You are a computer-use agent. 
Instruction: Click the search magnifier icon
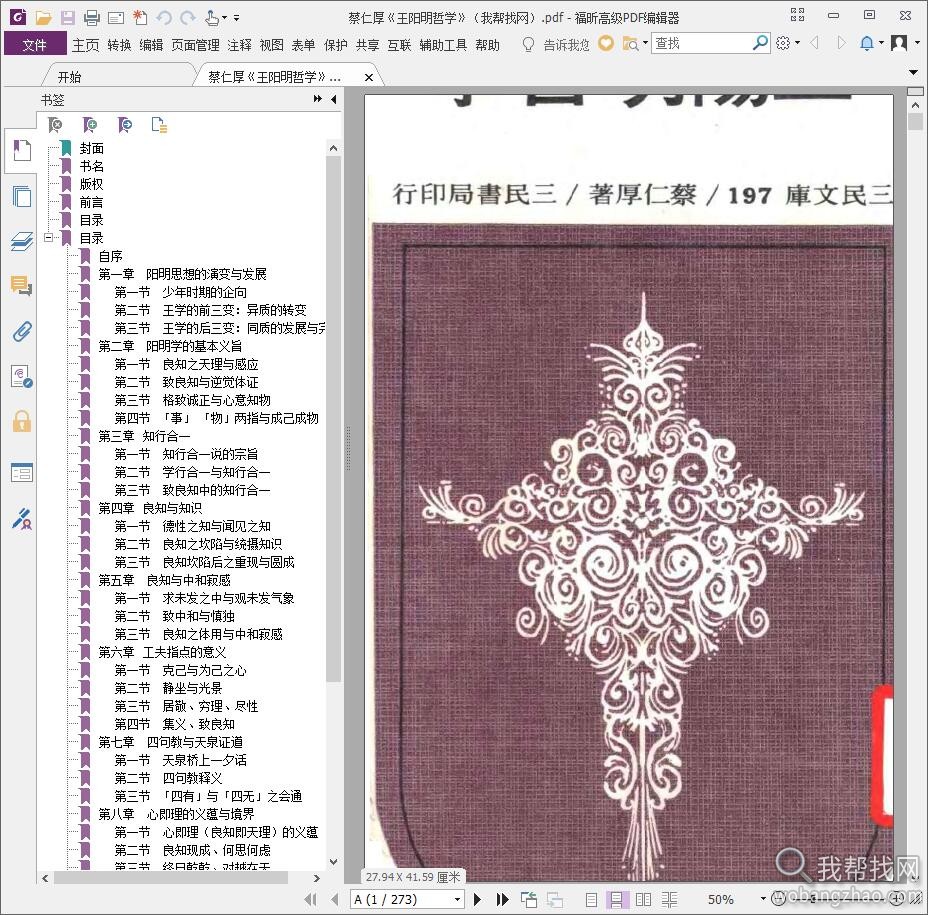pos(760,43)
